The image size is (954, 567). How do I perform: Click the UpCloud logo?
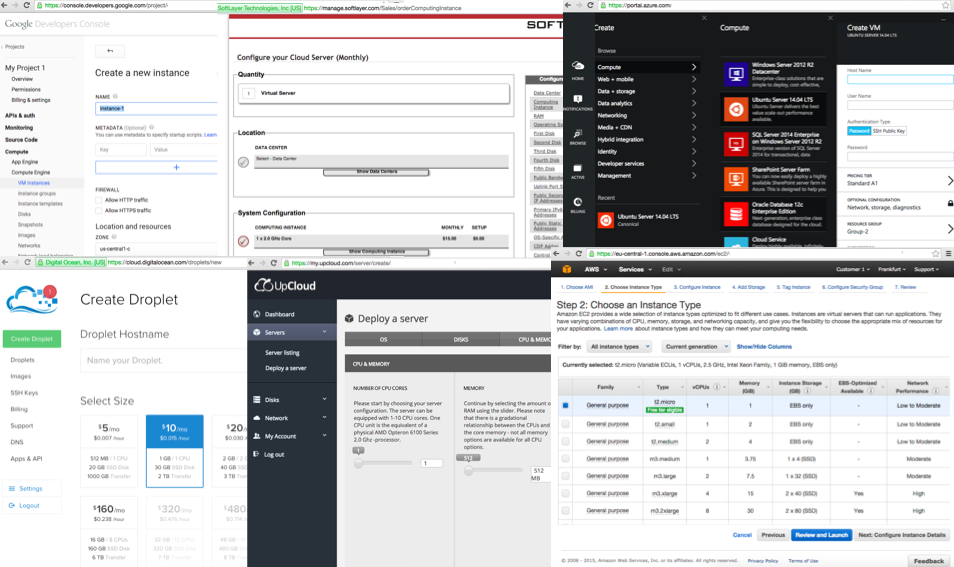click(285, 285)
